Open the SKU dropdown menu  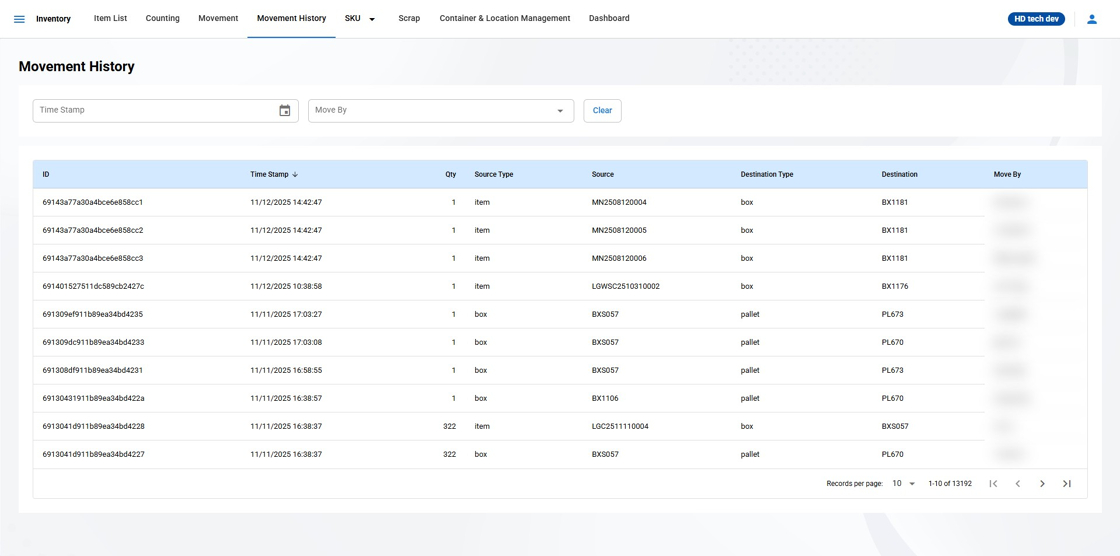tap(360, 19)
